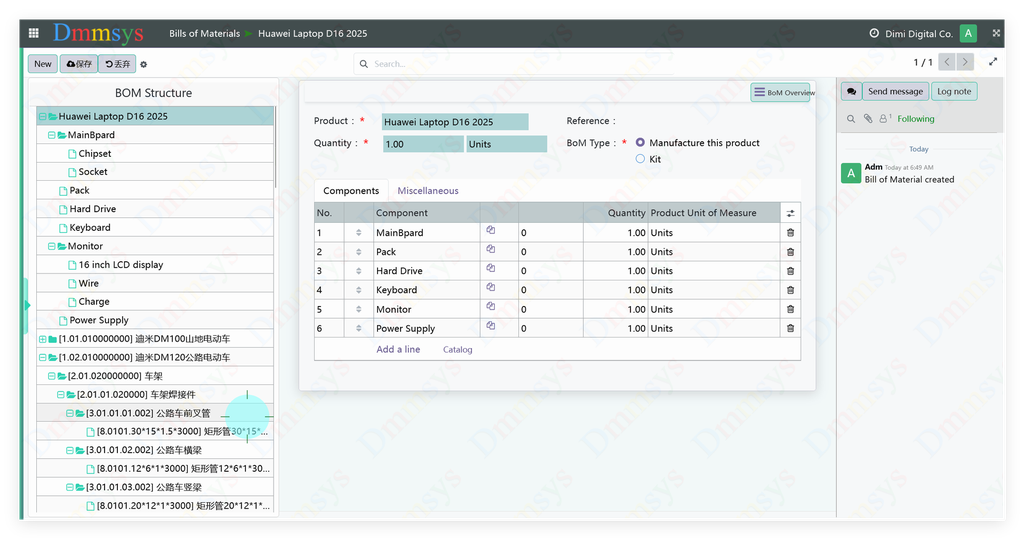Go to the previous record arrow

(x=947, y=62)
